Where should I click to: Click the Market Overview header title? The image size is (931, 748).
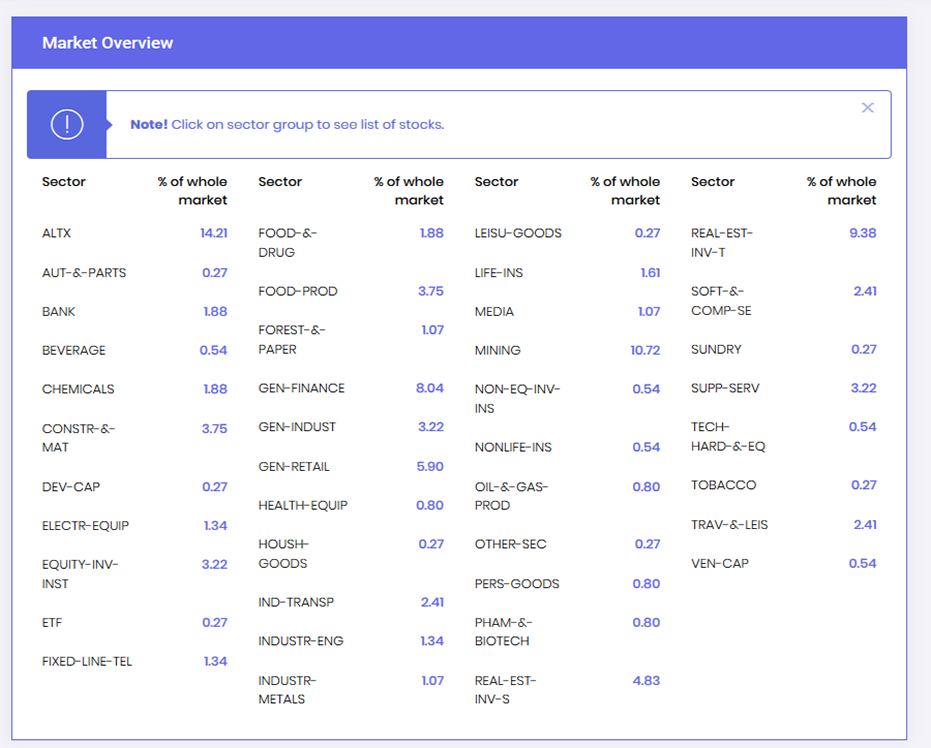[107, 43]
